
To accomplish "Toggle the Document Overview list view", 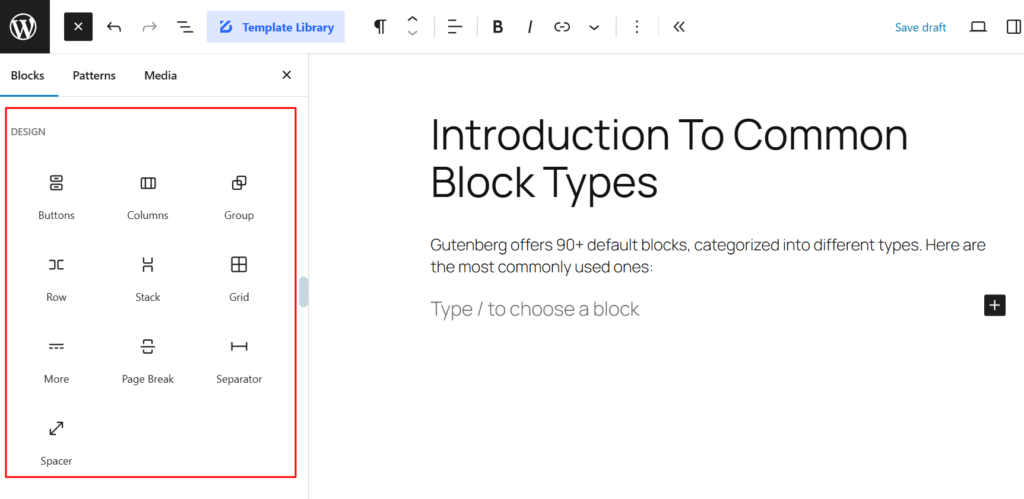I will [x=185, y=27].
